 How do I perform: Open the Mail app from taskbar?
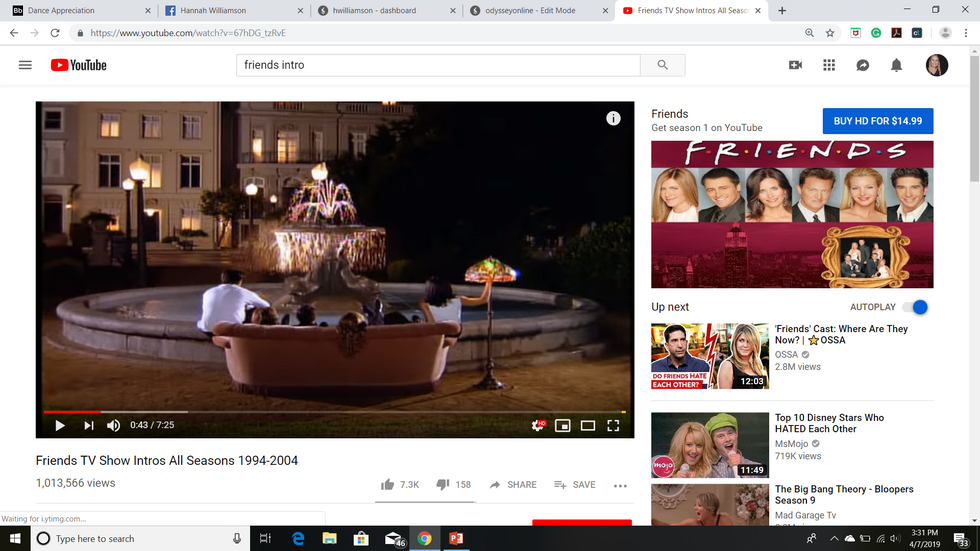click(394, 539)
